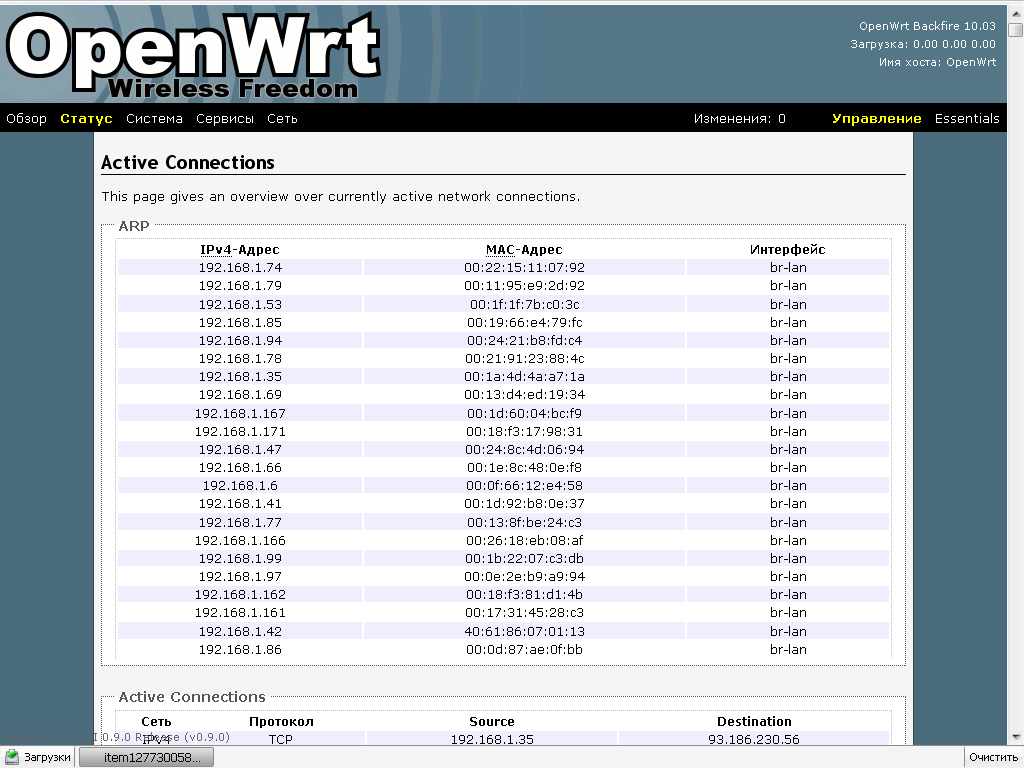Image resolution: width=1024 pixels, height=768 pixels.
Task: Open the Обзор menu item
Action: (x=26, y=119)
